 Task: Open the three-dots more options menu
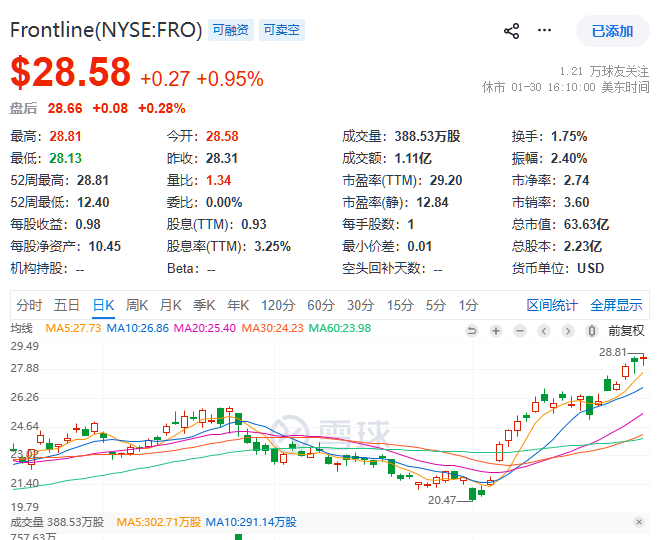pos(545,31)
